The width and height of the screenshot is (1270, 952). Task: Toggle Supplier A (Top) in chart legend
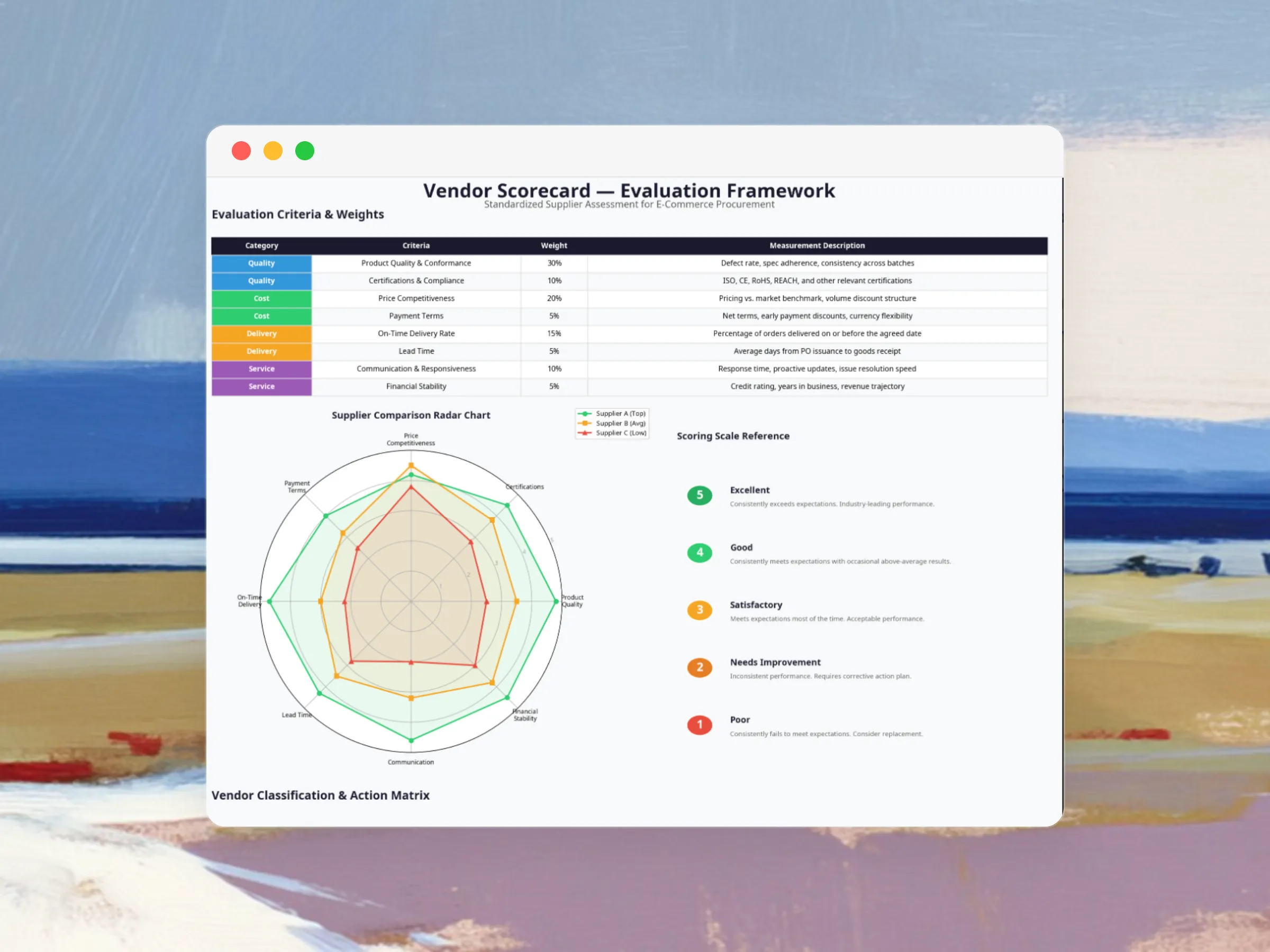[x=620, y=413]
